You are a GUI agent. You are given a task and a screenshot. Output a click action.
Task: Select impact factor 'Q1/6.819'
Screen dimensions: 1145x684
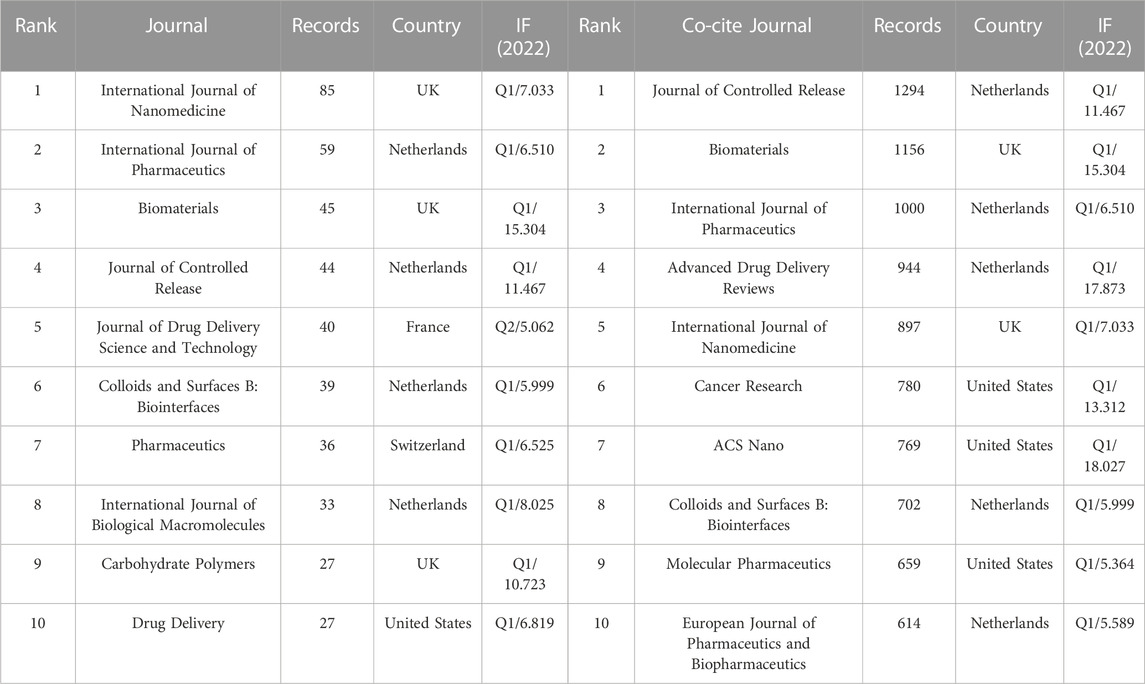pos(524,623)
